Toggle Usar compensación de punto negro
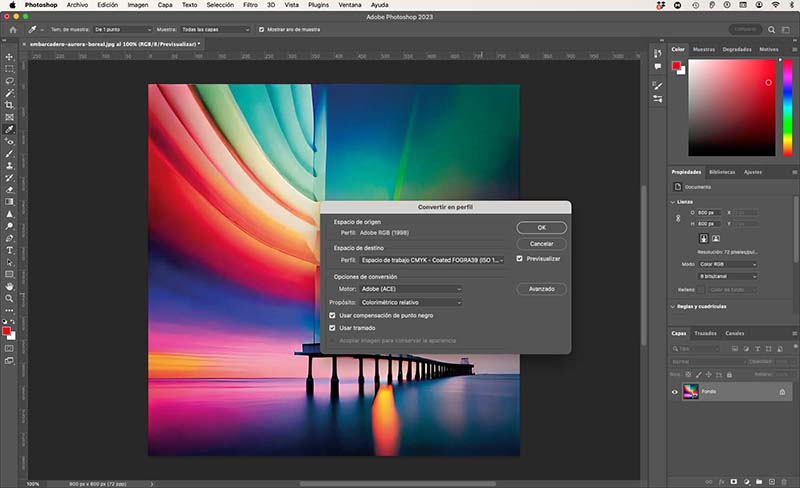Image resolution: width=800 pixels, height=488 pixels. (332, 315)
